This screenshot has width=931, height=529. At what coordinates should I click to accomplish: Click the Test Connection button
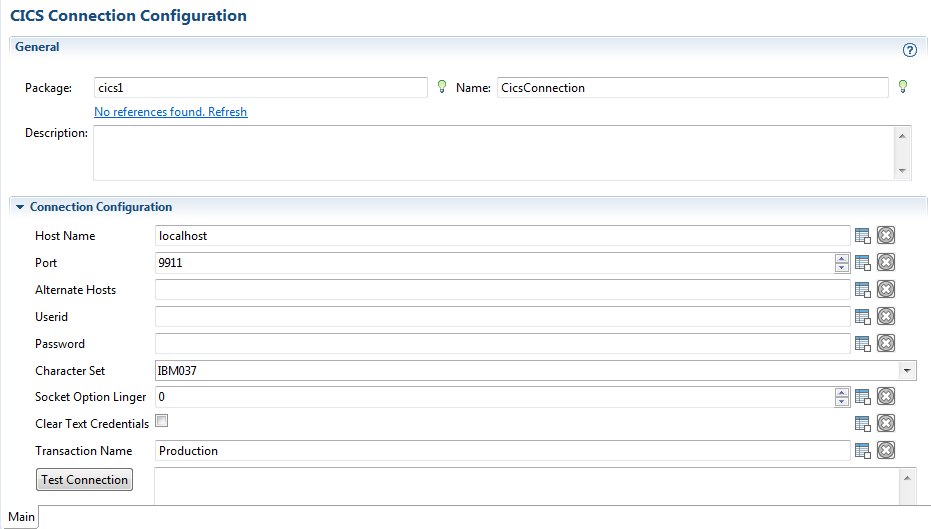(84, 480)
